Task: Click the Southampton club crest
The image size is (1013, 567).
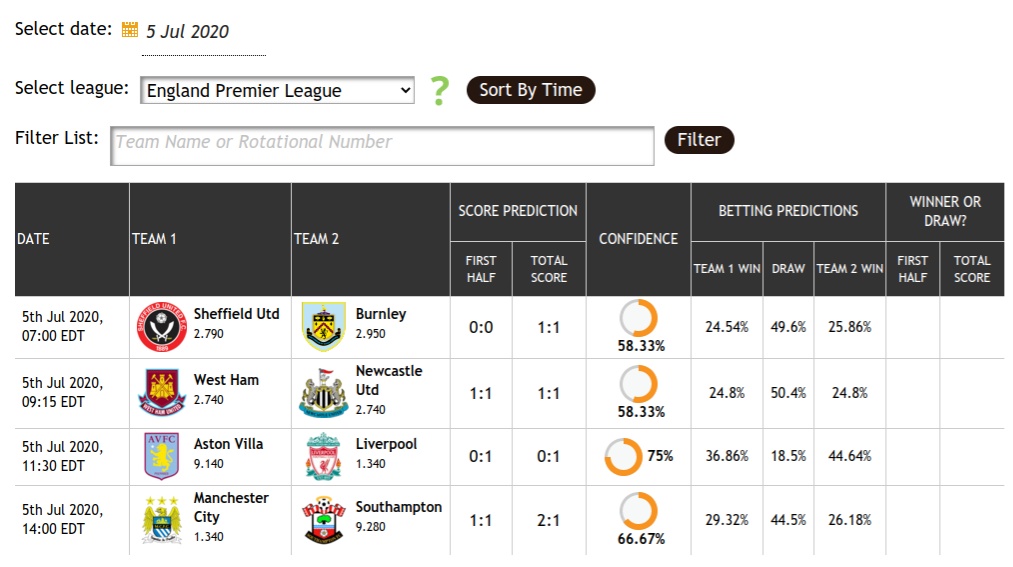Action: [x=324, y=521]
